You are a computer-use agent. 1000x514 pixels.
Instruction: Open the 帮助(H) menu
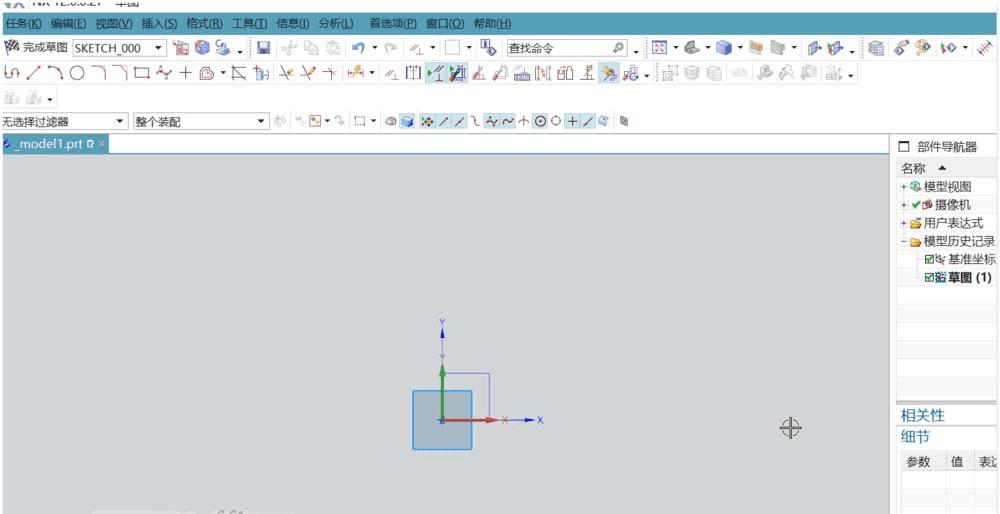click(492, 24)
